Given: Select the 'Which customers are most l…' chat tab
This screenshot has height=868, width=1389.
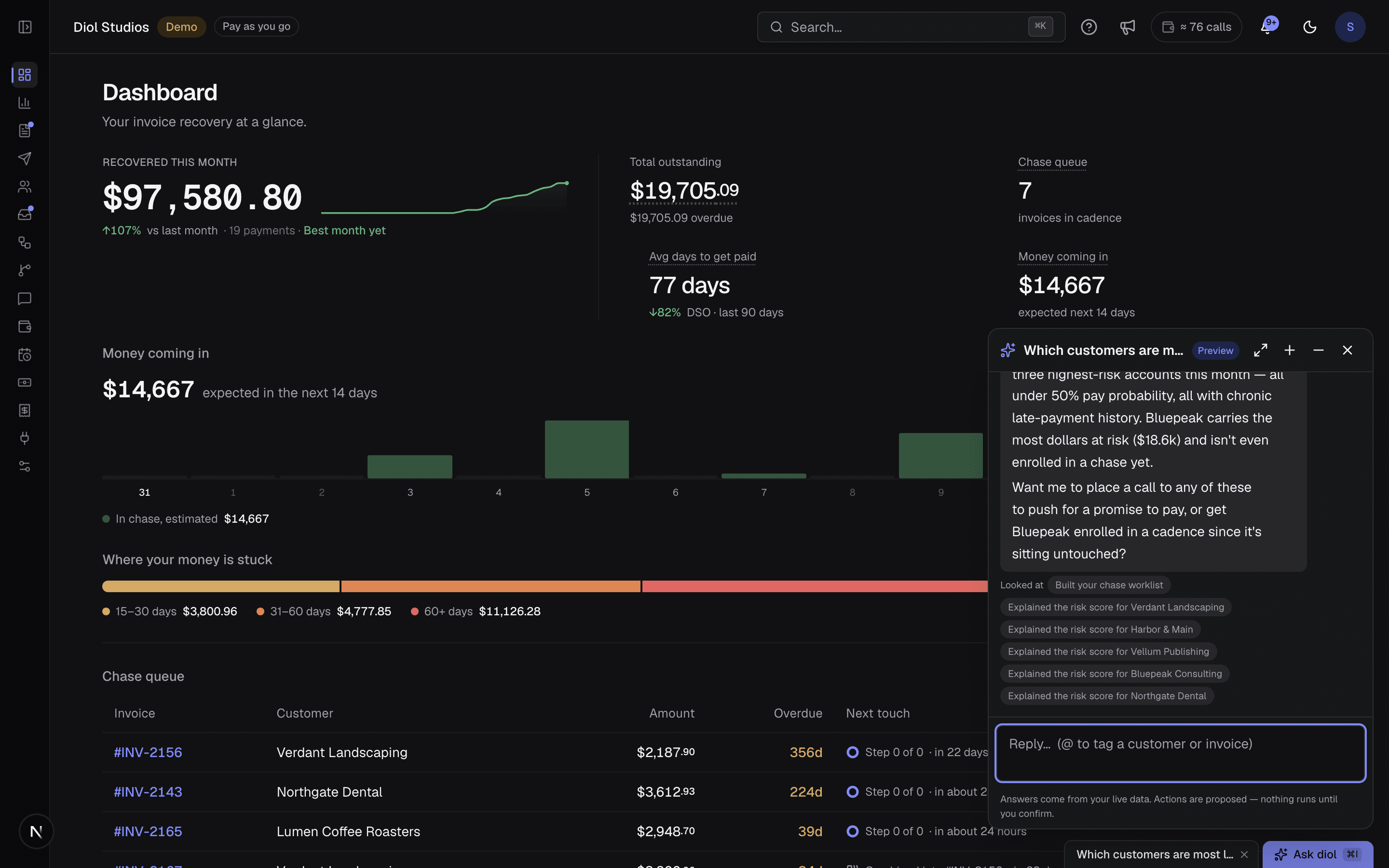Looking at the screenshot, I should click(1154, 854).
